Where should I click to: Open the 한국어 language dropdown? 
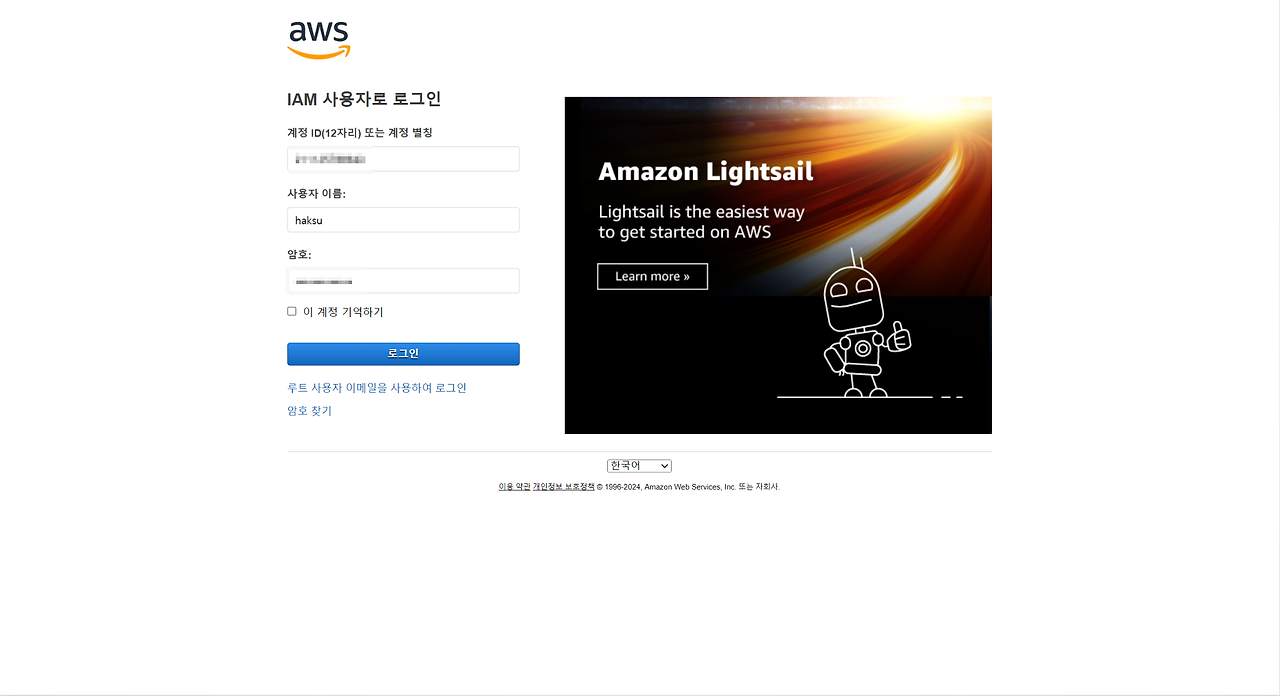click(x=639, y=466)
